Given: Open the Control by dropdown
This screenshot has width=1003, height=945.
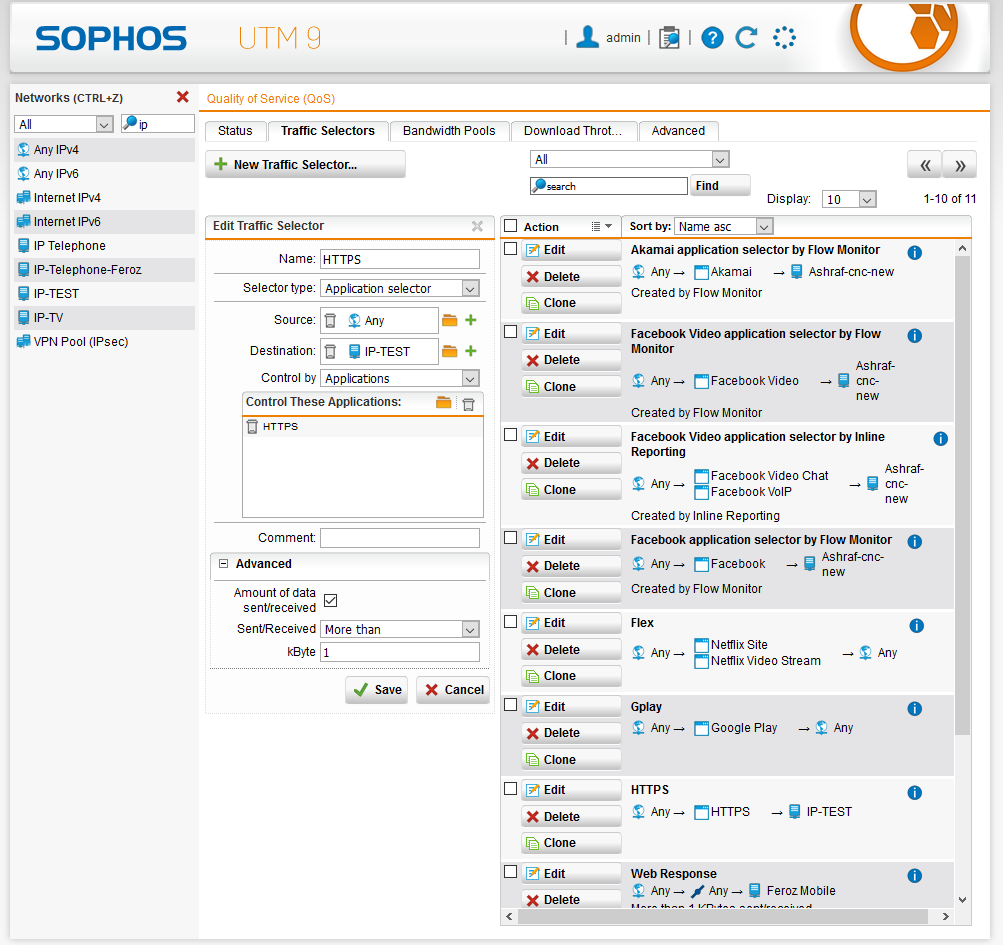Looking at the screenshot, I should pyautogui.click(x=400, y=378).
